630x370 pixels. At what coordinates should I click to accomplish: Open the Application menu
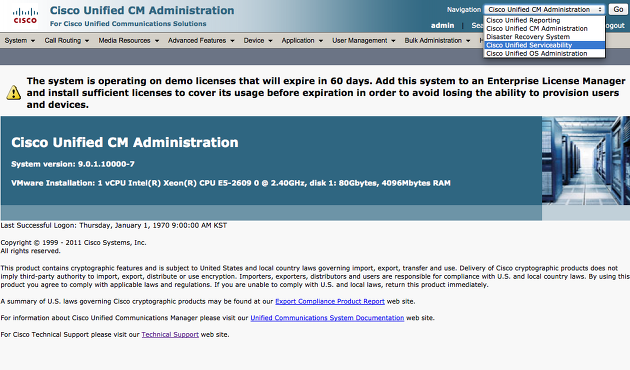pyautogui.click(x=302, y=41)
